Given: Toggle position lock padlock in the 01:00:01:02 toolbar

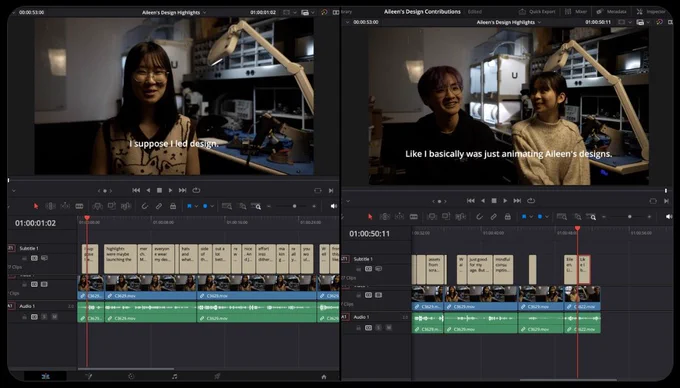Looking at the screenshot, I should [173, 206].
